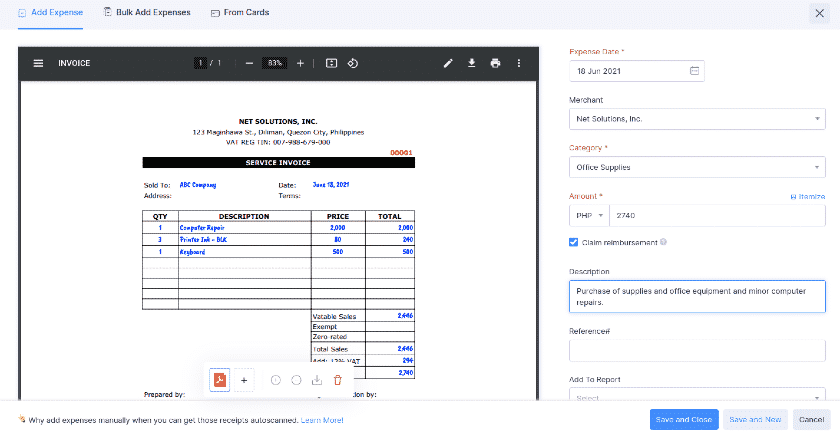Switch to Bulk Add Expenses tab
The height and width of the screenshot is (434, 840).
tap(147, 12)
